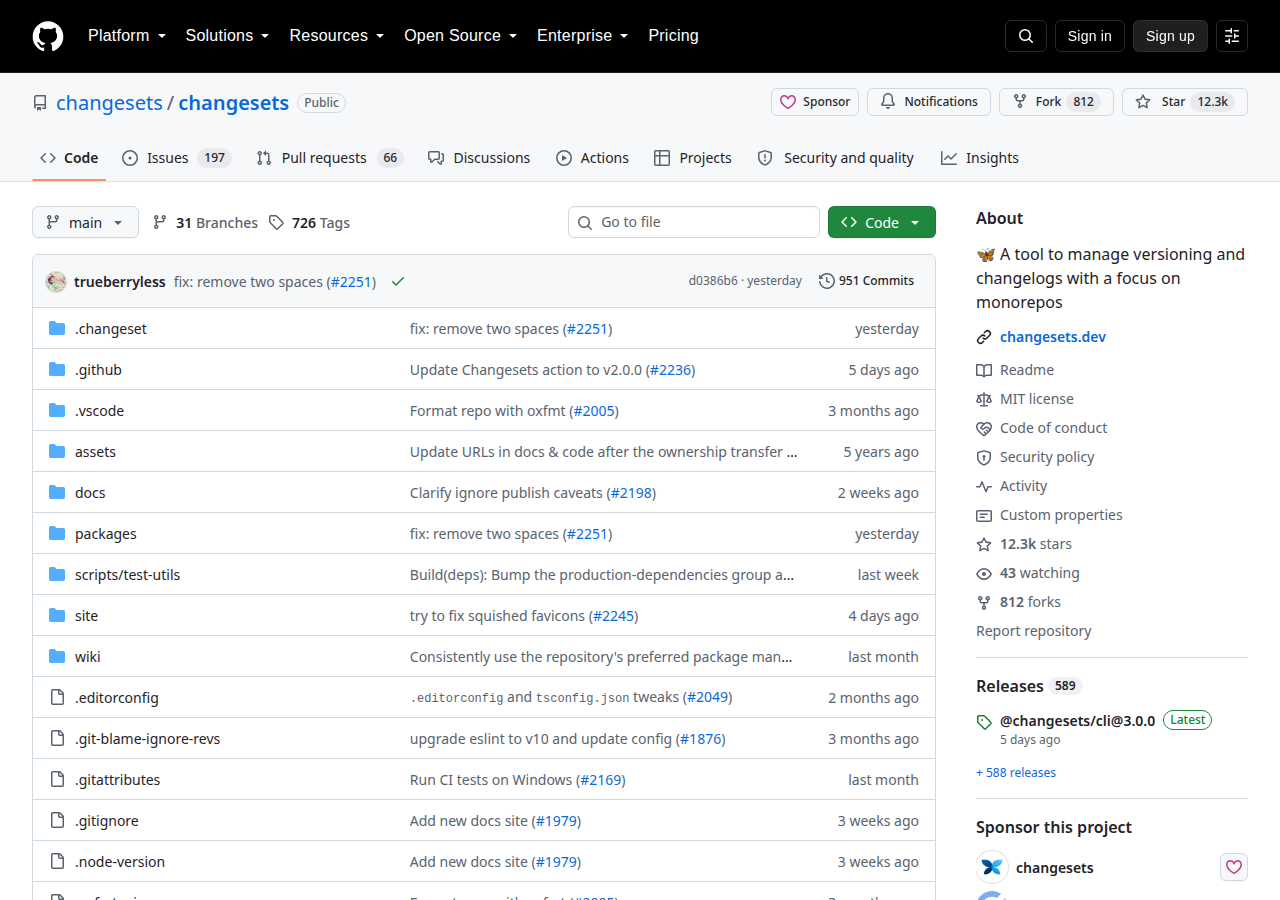Click the Sign up button
The image size is (1280, 900).
coord(1170,36)
